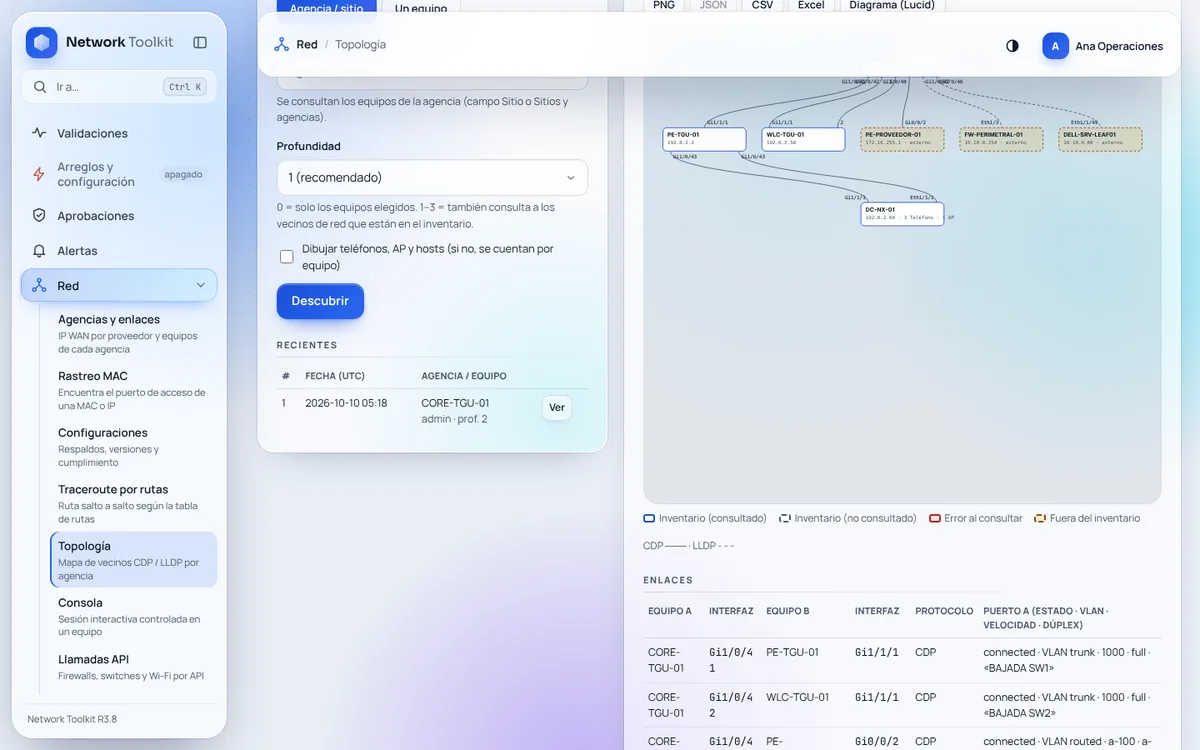Click the Red breadcrumb link
This screenshot has height=750, width=1200.
pos(307,45)
